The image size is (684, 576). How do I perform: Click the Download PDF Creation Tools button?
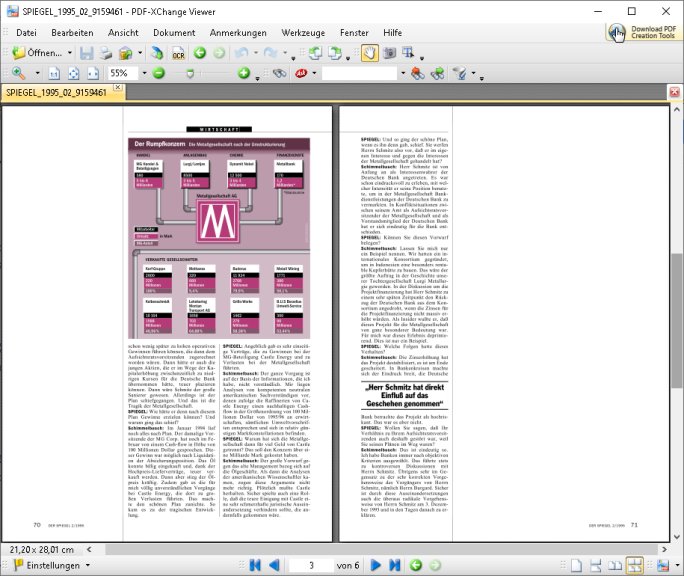pyautogui.click(x=642, y=32)
